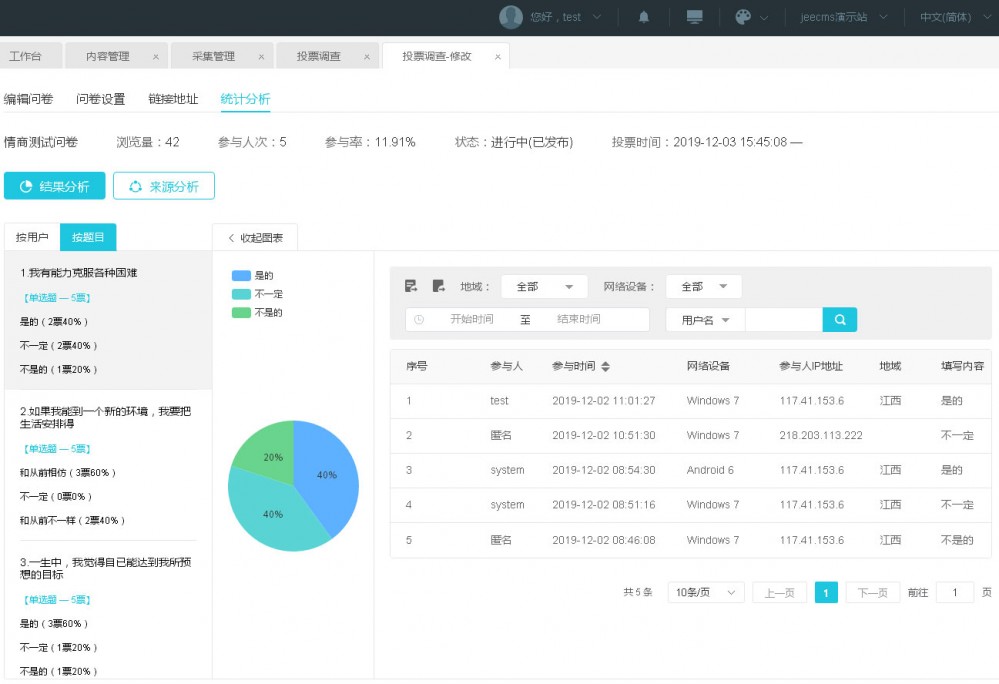999x684 pixels.
Task: Click the theme palette icon in top bar
Action: pos(744,17)
